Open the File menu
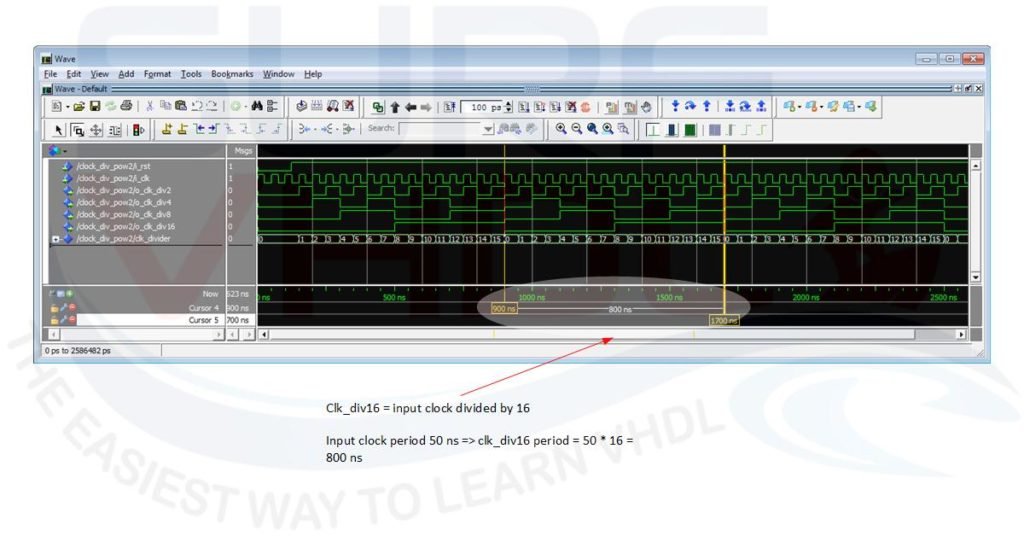 point(50,74)
